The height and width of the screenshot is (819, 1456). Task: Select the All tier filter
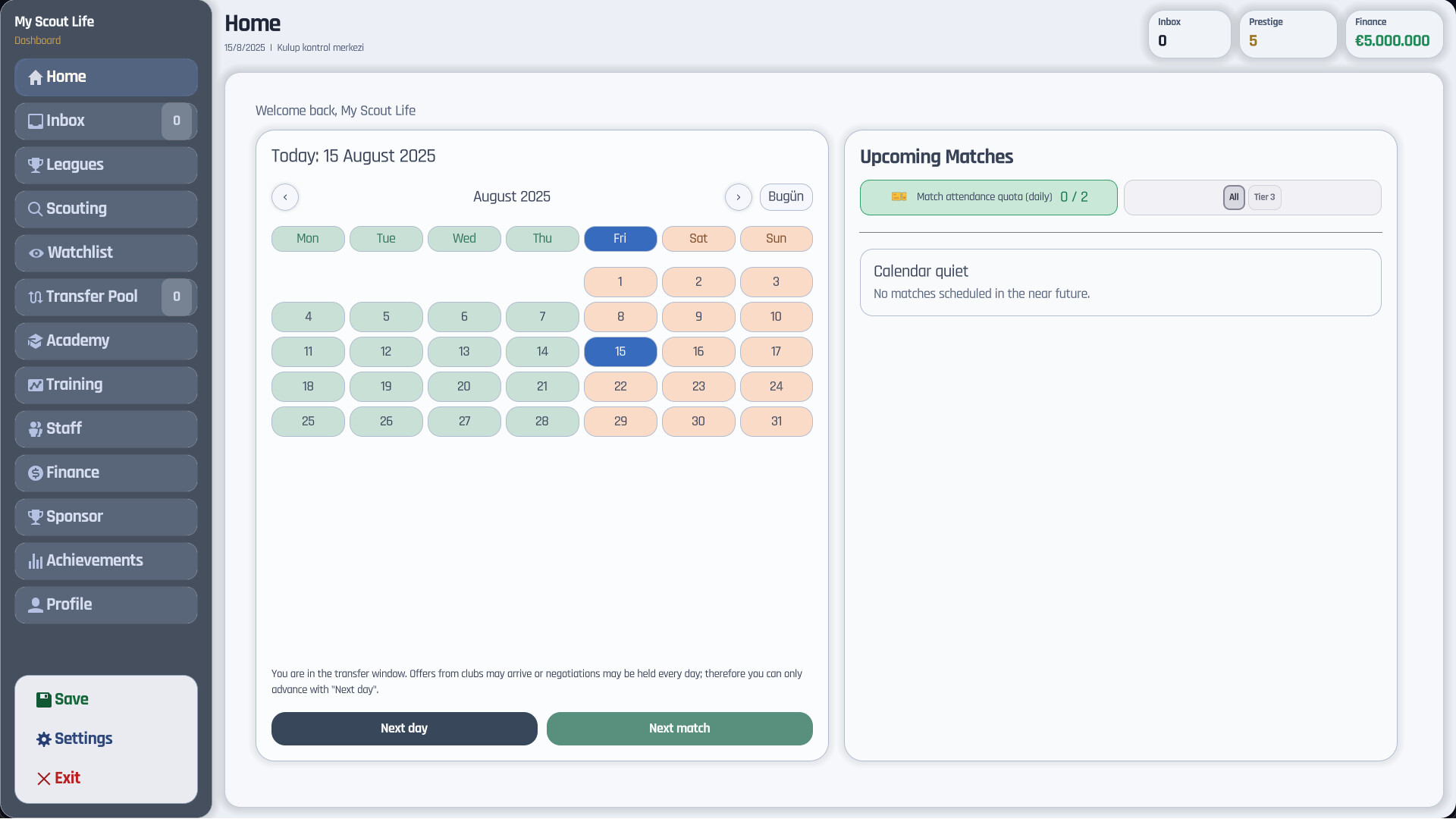click(x=1234, y=197)
